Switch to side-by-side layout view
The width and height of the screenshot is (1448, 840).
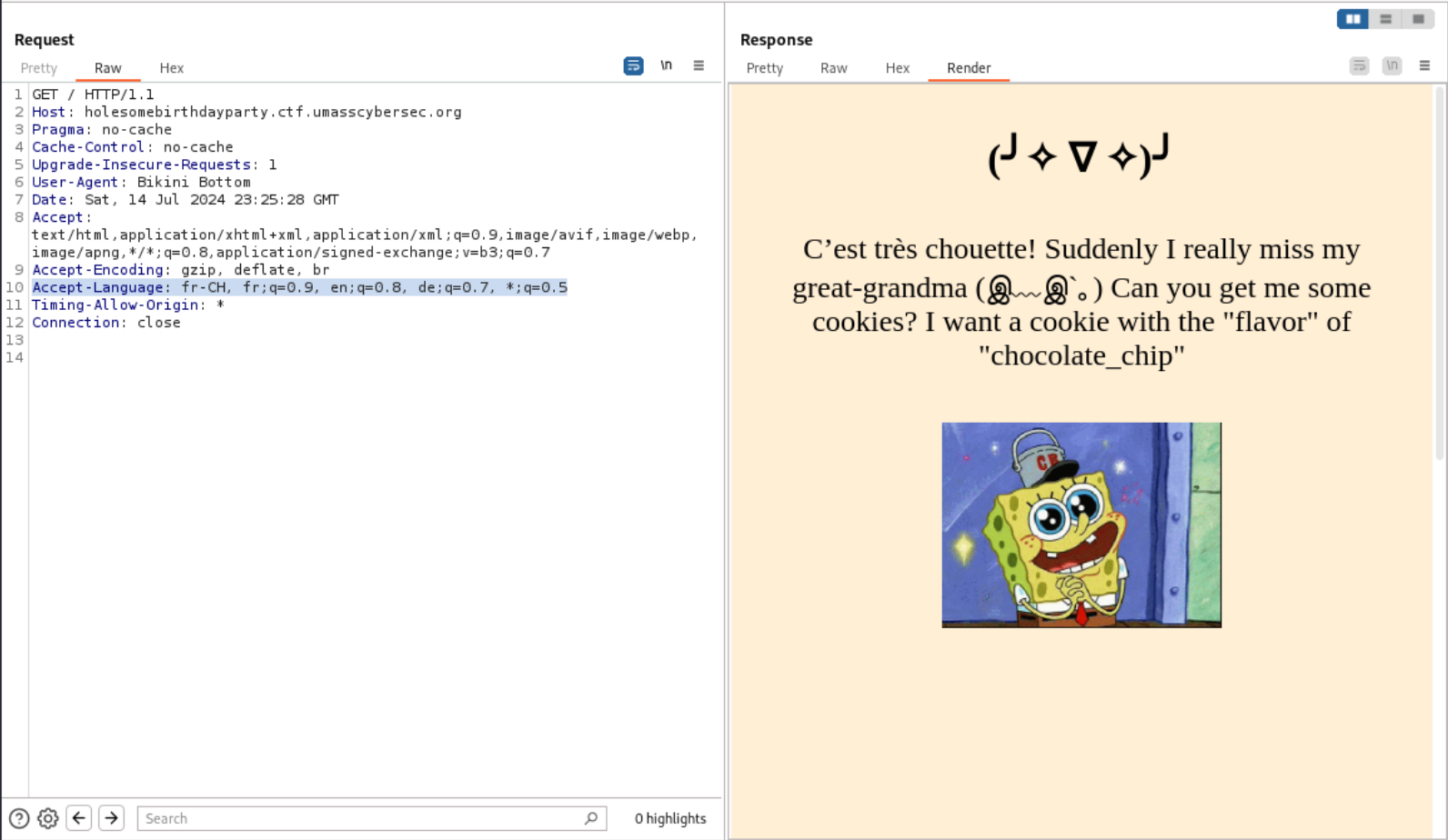click(1352, 19)
